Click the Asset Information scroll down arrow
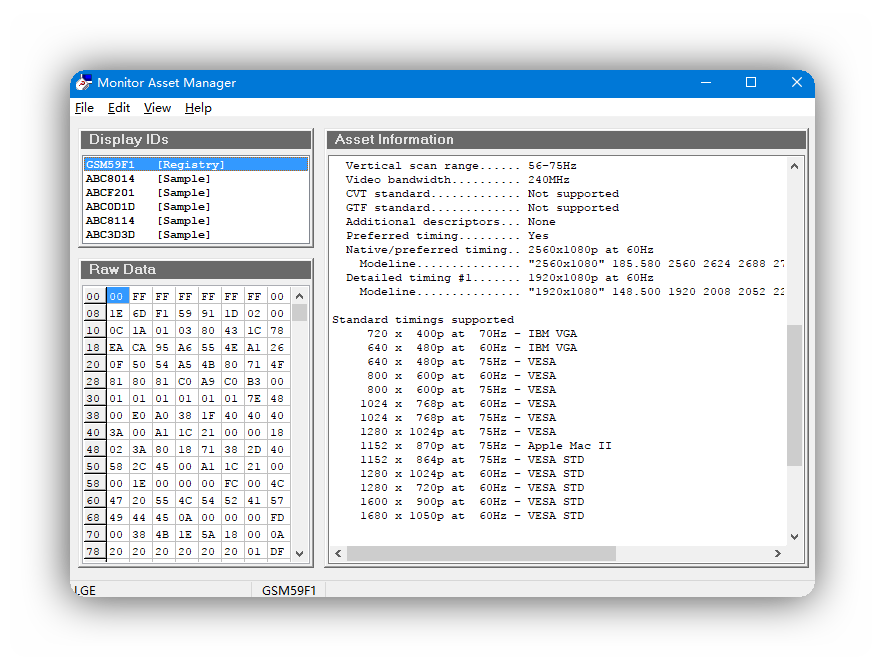 [x=794, y=537]
